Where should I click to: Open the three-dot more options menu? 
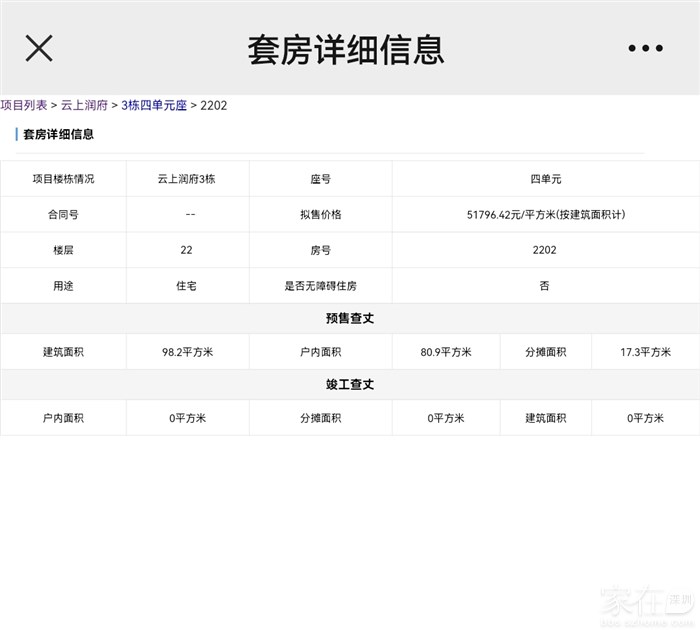[x=645, y=48]
